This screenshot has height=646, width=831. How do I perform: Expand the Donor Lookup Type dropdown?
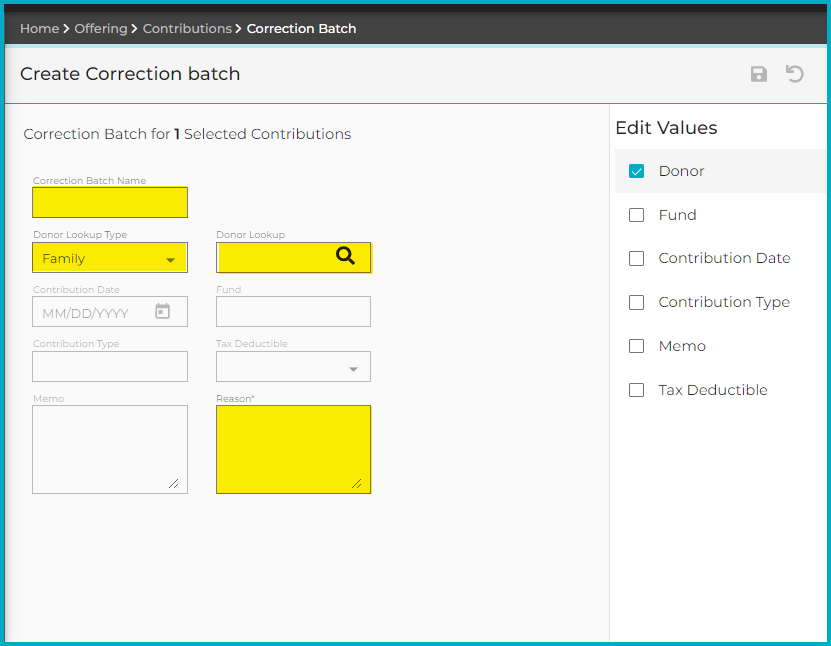[110, 258]
